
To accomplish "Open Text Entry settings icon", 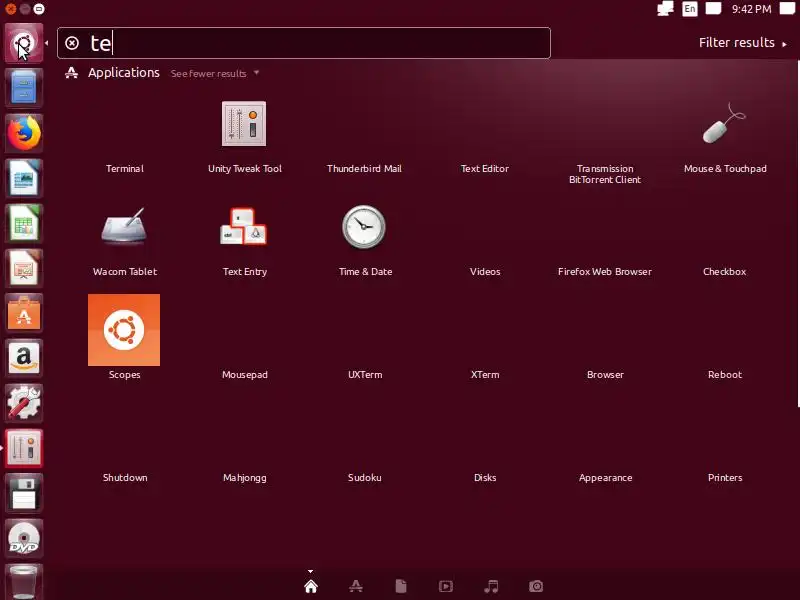I will (x=244, y=226).
